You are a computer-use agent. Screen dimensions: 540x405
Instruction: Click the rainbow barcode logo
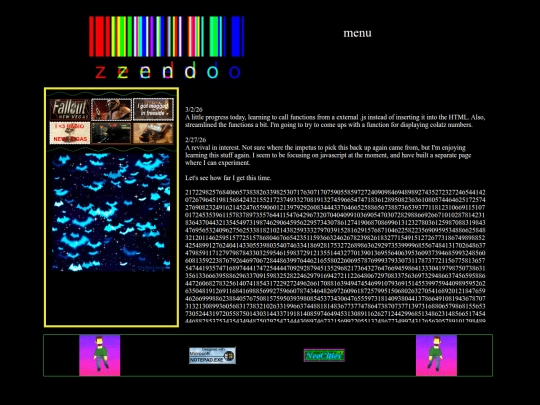[x=167, y=36]
